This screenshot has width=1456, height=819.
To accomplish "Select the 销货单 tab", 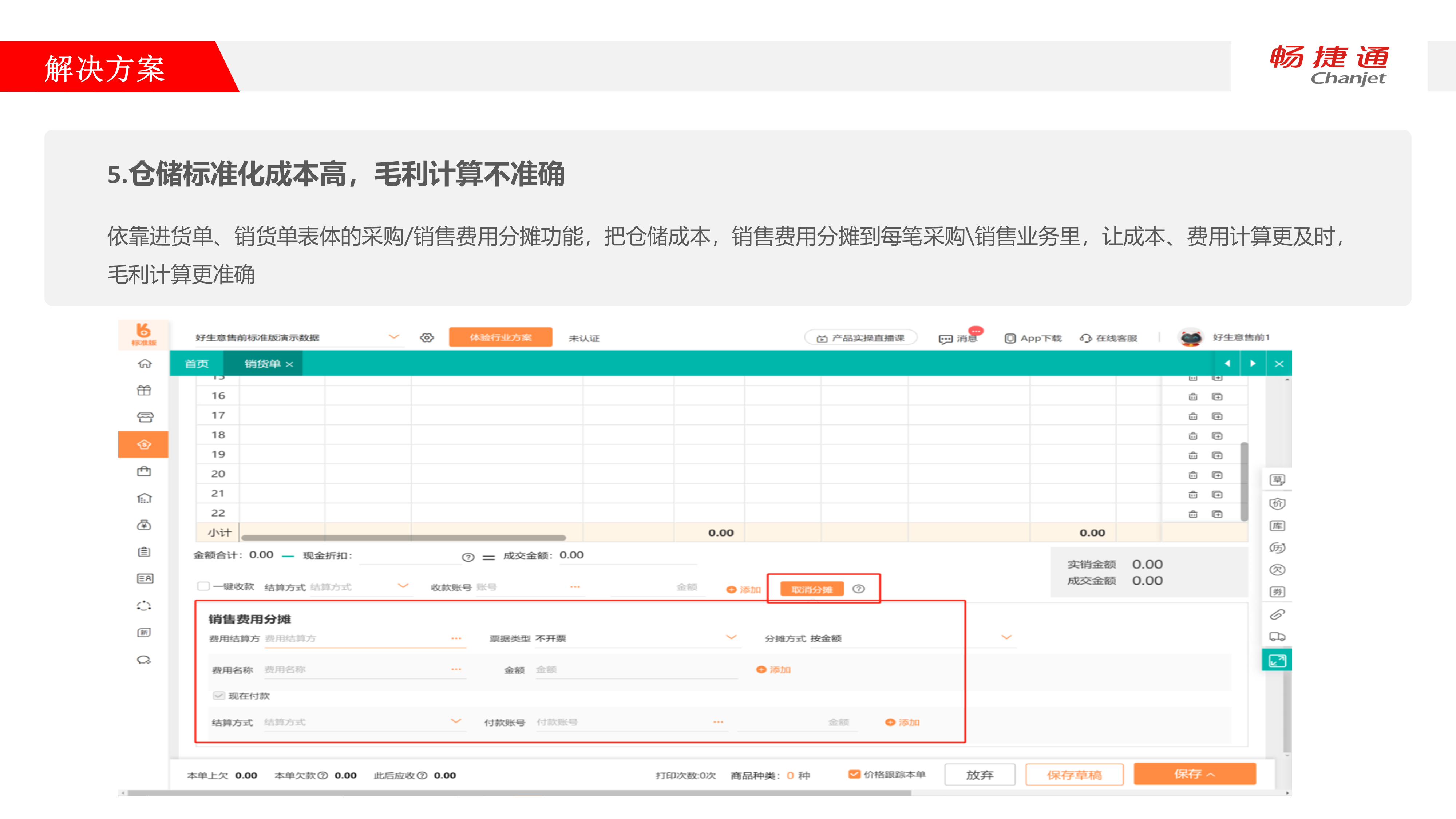I will point(262,363).
